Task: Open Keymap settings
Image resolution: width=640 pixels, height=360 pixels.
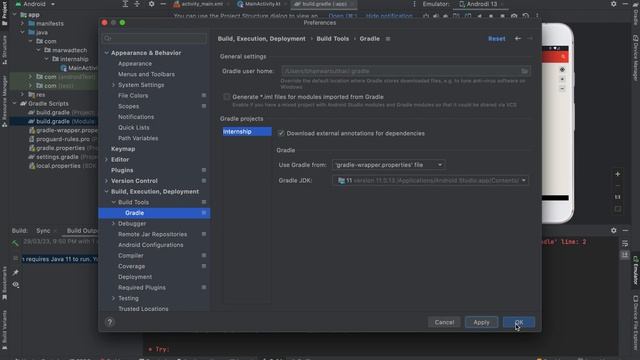Action: click(x=123, y=149)
